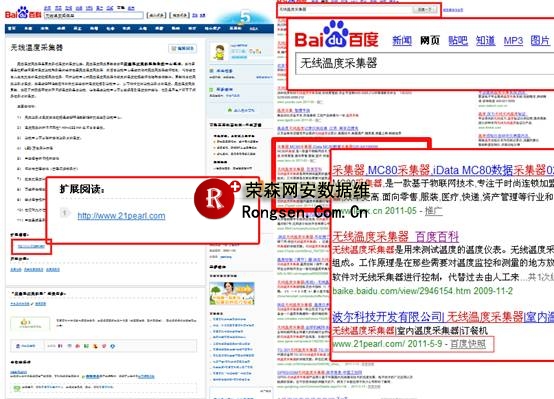Click the sidebar advertisement banner with woman
The width and height of the screenshot is (554, 399).
(232, 293)
